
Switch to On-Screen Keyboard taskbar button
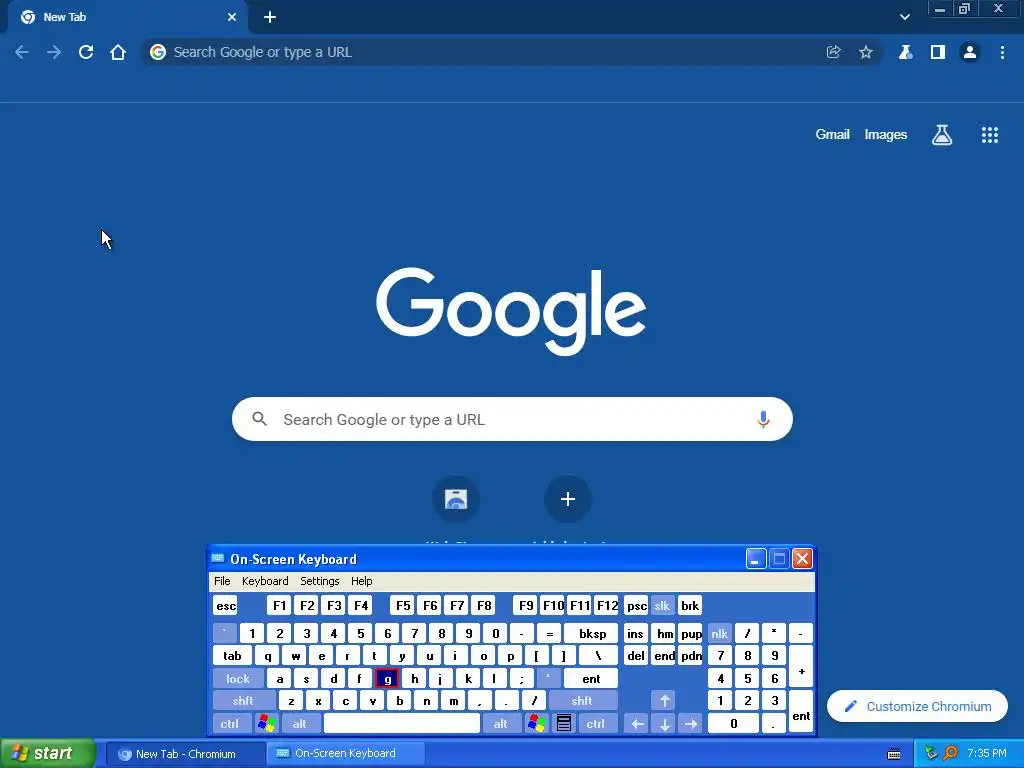345,754
